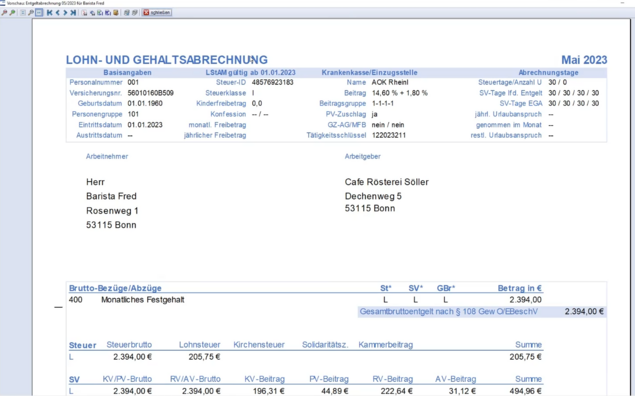635x396 pixels.
Task: Click the Krankenkasse/Einzugsstelle header
Action: tap(369, 72)
